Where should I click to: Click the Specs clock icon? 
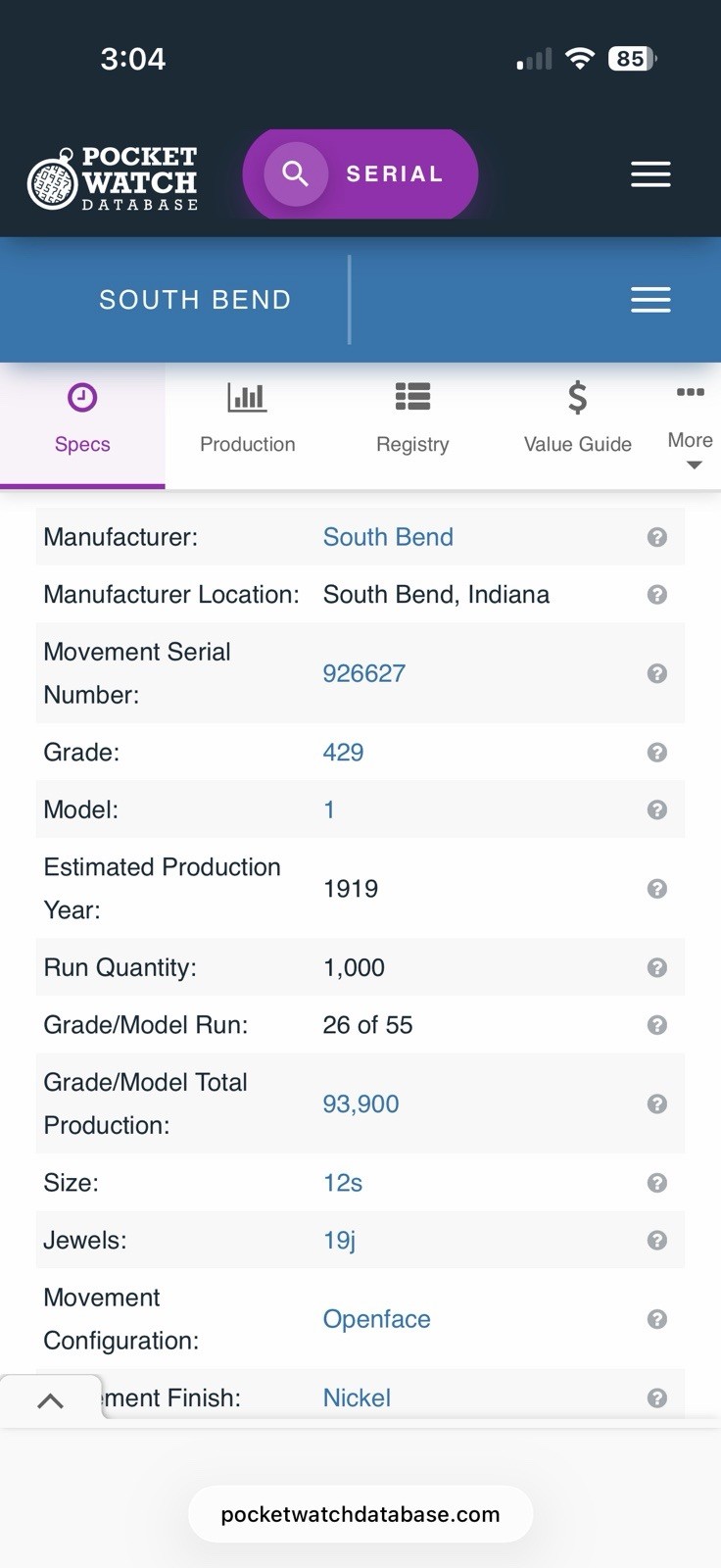pos(82,397)
